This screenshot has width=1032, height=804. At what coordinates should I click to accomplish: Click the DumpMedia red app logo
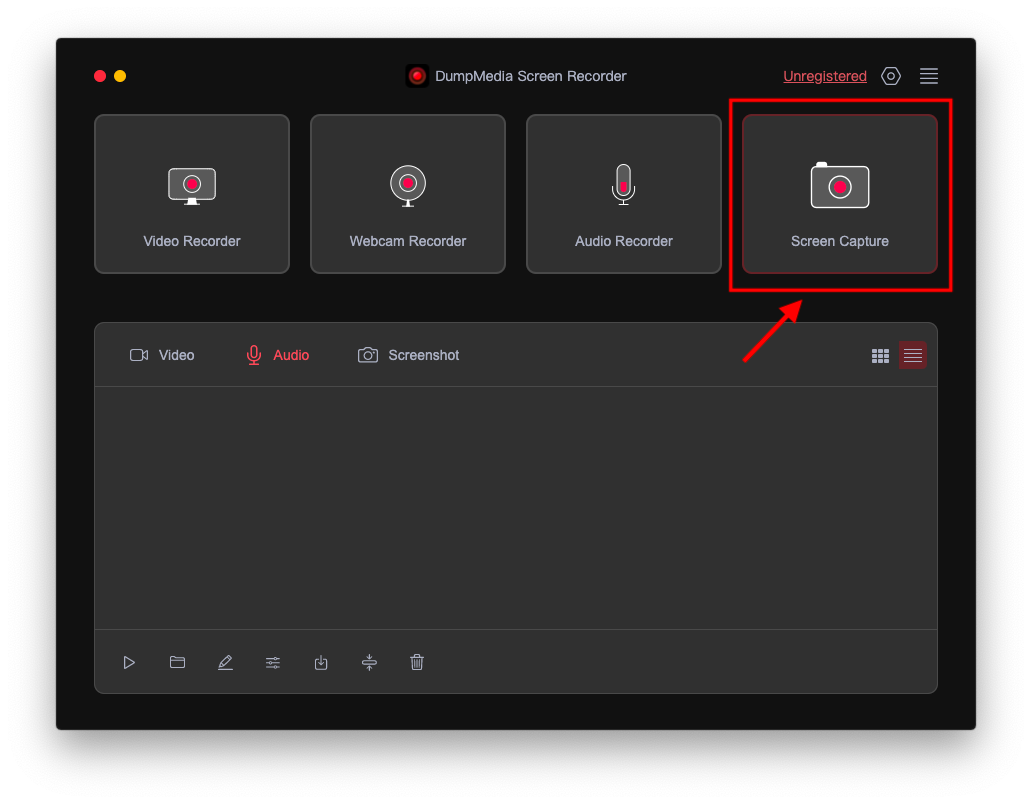[417, 76]
